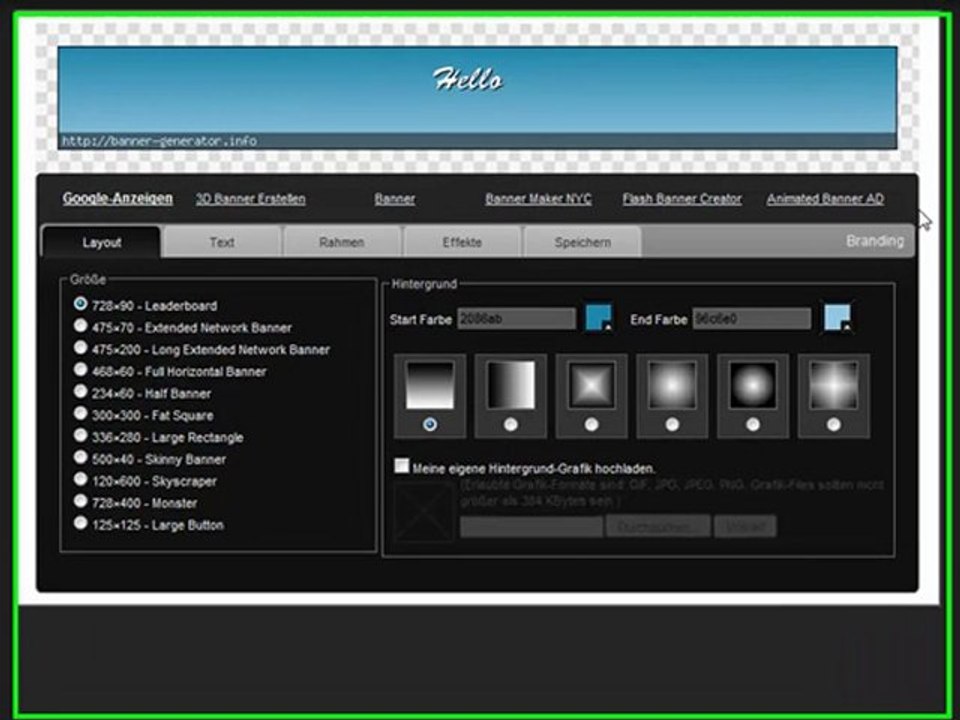Open the Start Farbe color picker swatch
This screenshot has height=720, width=960.
click(x=599, y=318)
